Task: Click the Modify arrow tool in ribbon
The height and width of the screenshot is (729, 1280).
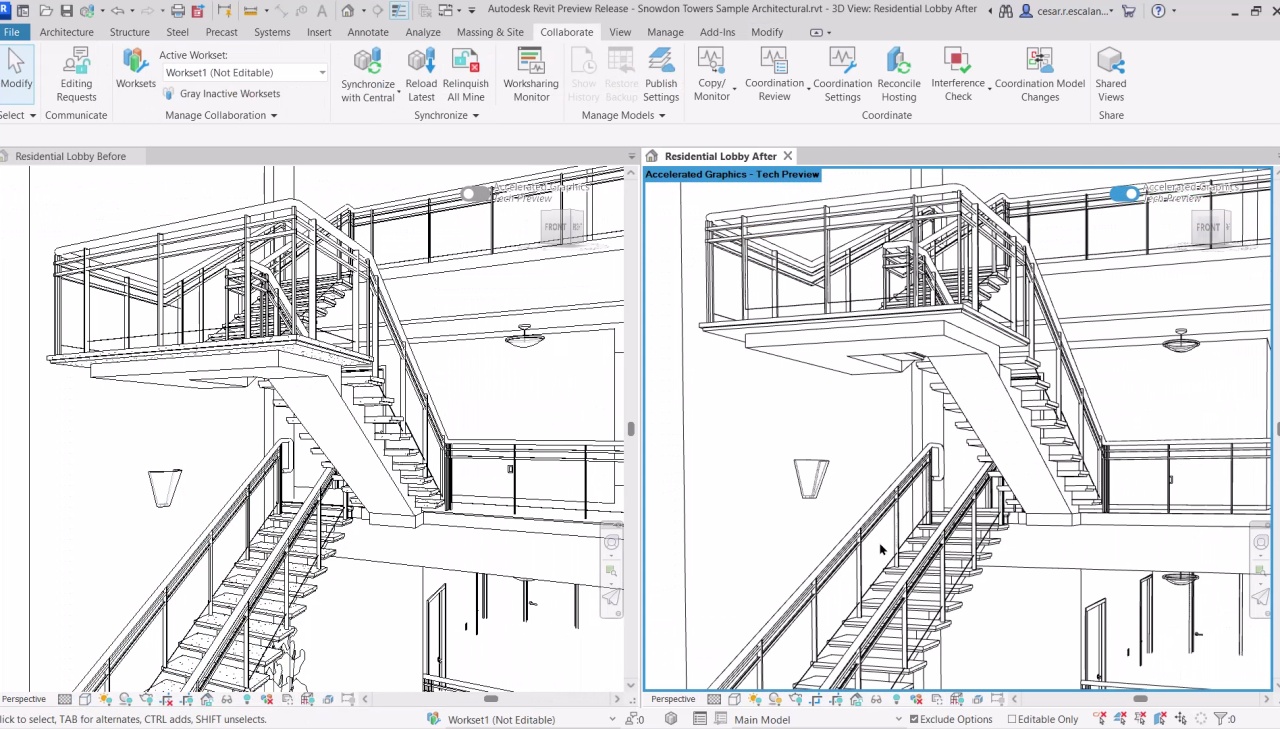Action: coord(16,68)
